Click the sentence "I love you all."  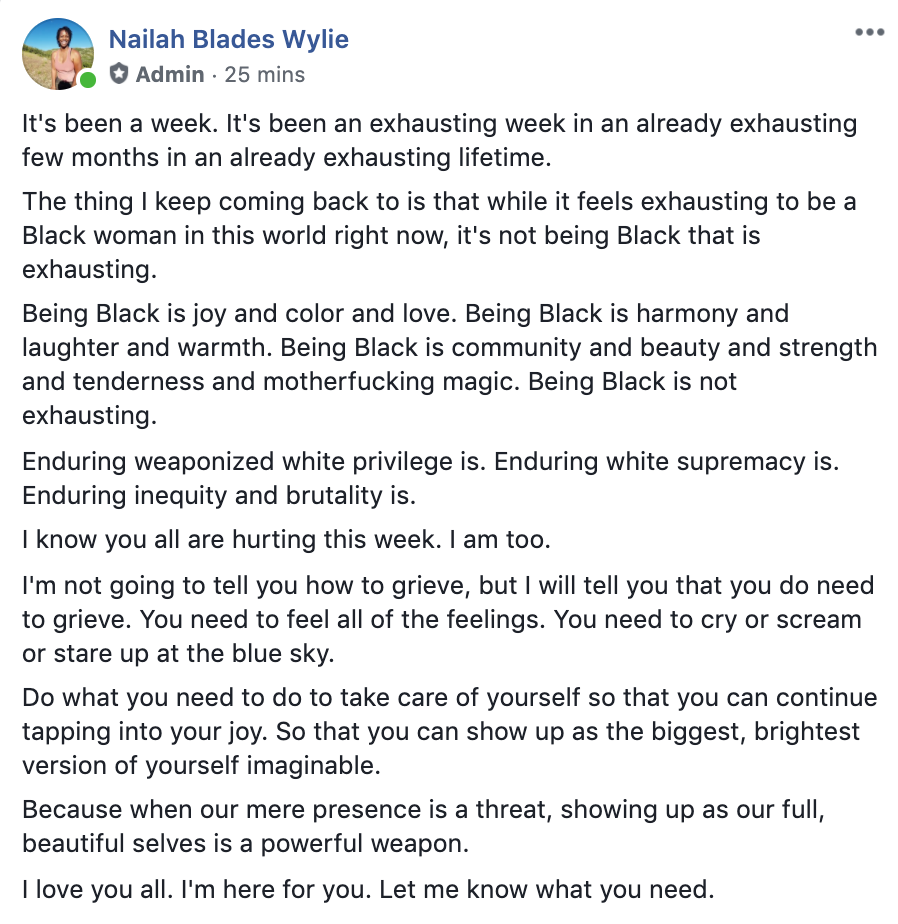(97, 889)
